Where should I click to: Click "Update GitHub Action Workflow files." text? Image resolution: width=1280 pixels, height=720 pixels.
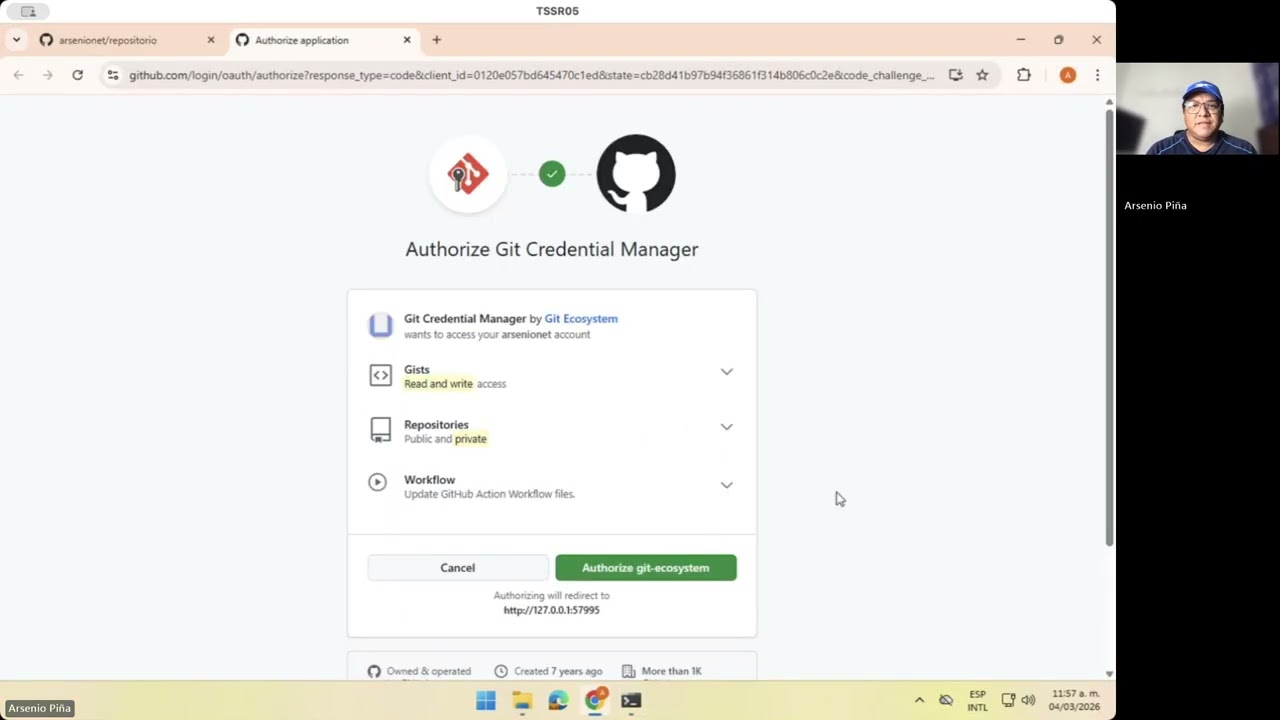[x=489, y=494]
